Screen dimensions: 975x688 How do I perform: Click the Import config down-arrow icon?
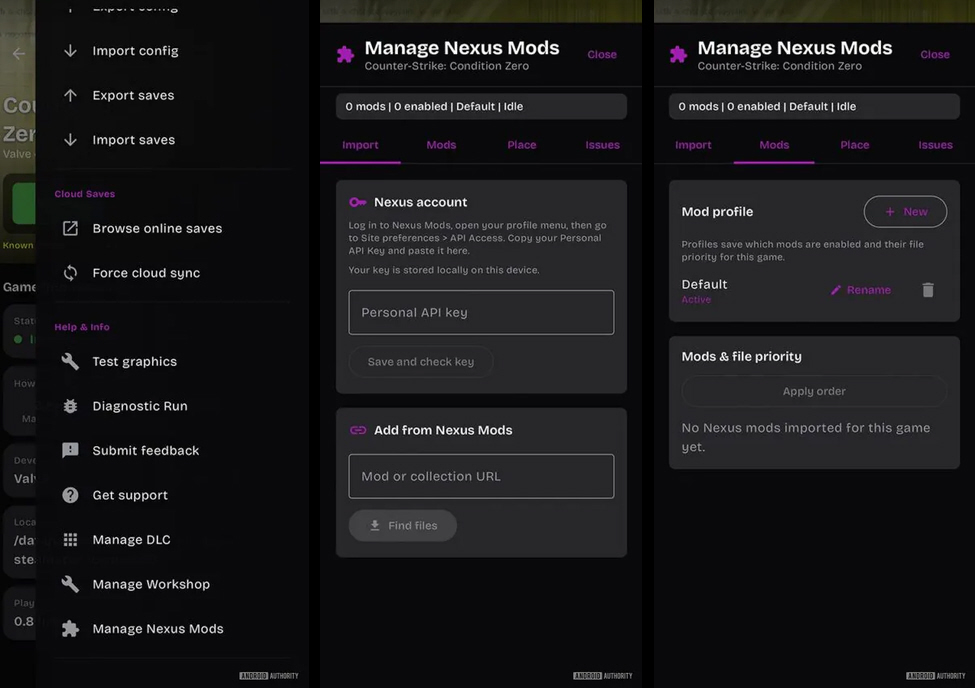[x=70, y=51]
